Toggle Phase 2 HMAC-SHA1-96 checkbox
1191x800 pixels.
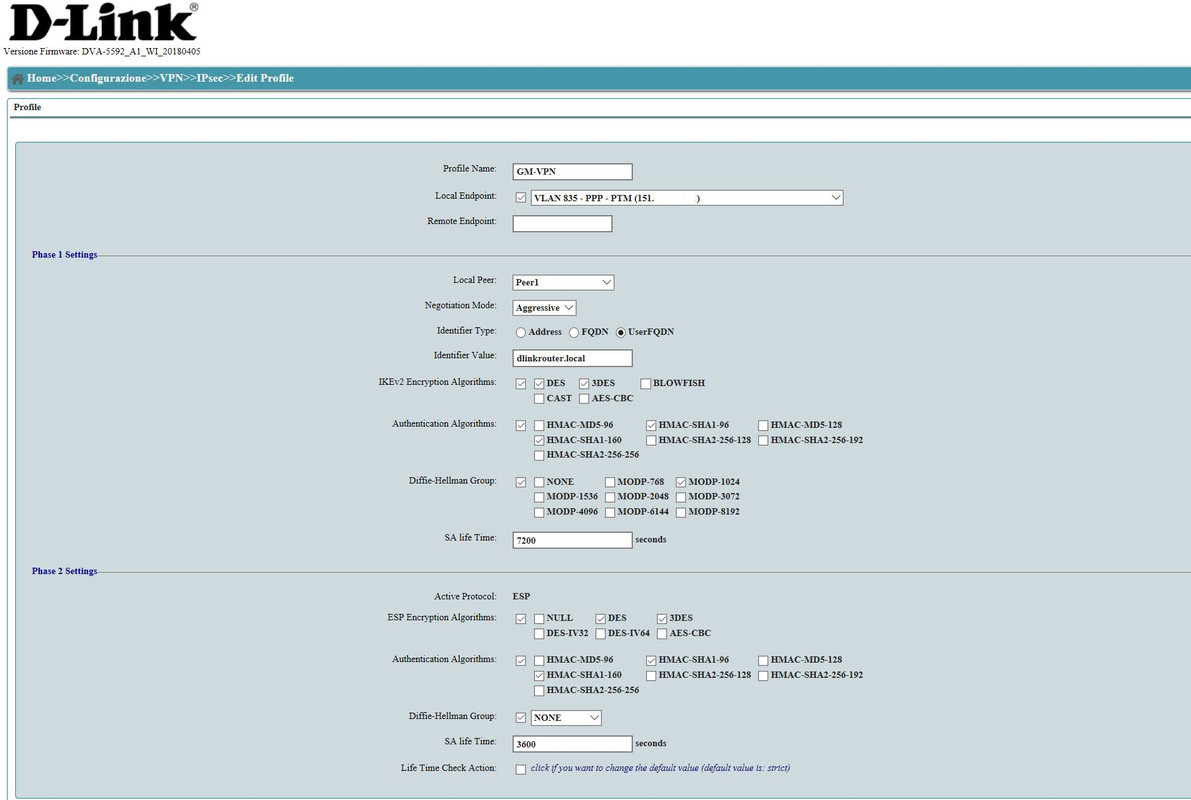pos(651,661)
